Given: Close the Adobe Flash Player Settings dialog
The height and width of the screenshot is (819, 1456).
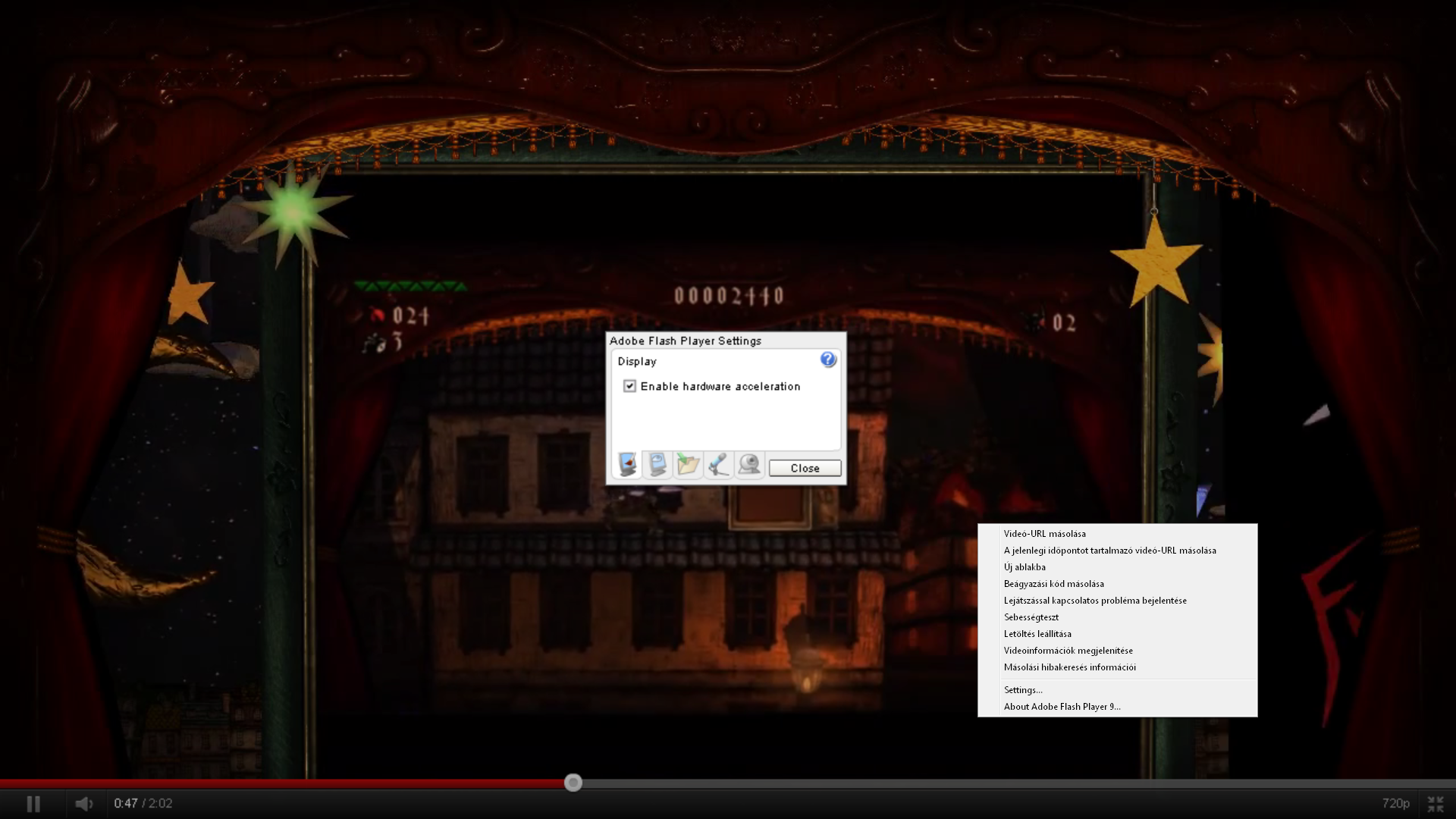Looking at the screenshot, I should pos(805,468).
